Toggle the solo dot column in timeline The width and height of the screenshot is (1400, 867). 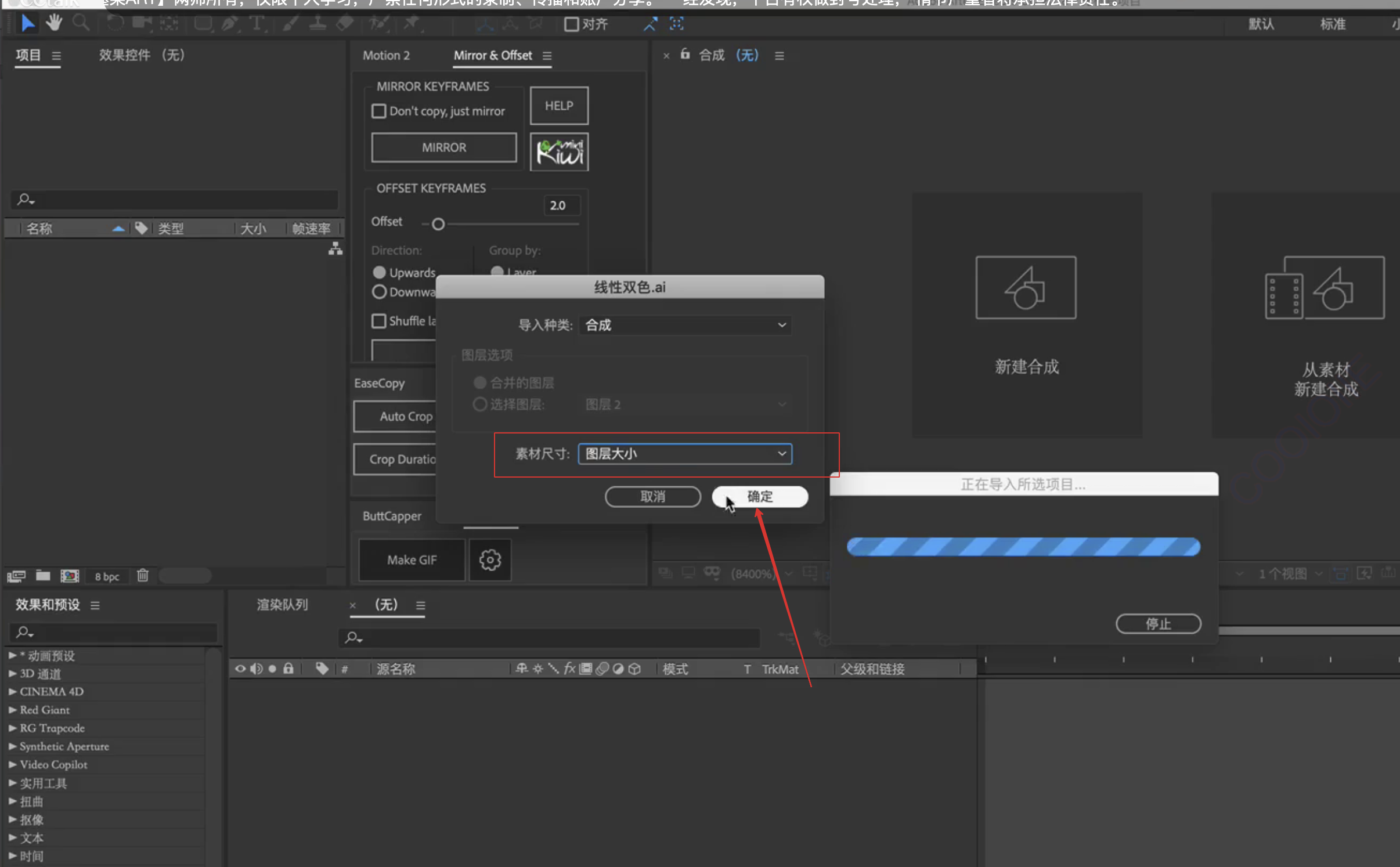pyautogui.click(x=272, y=669)
